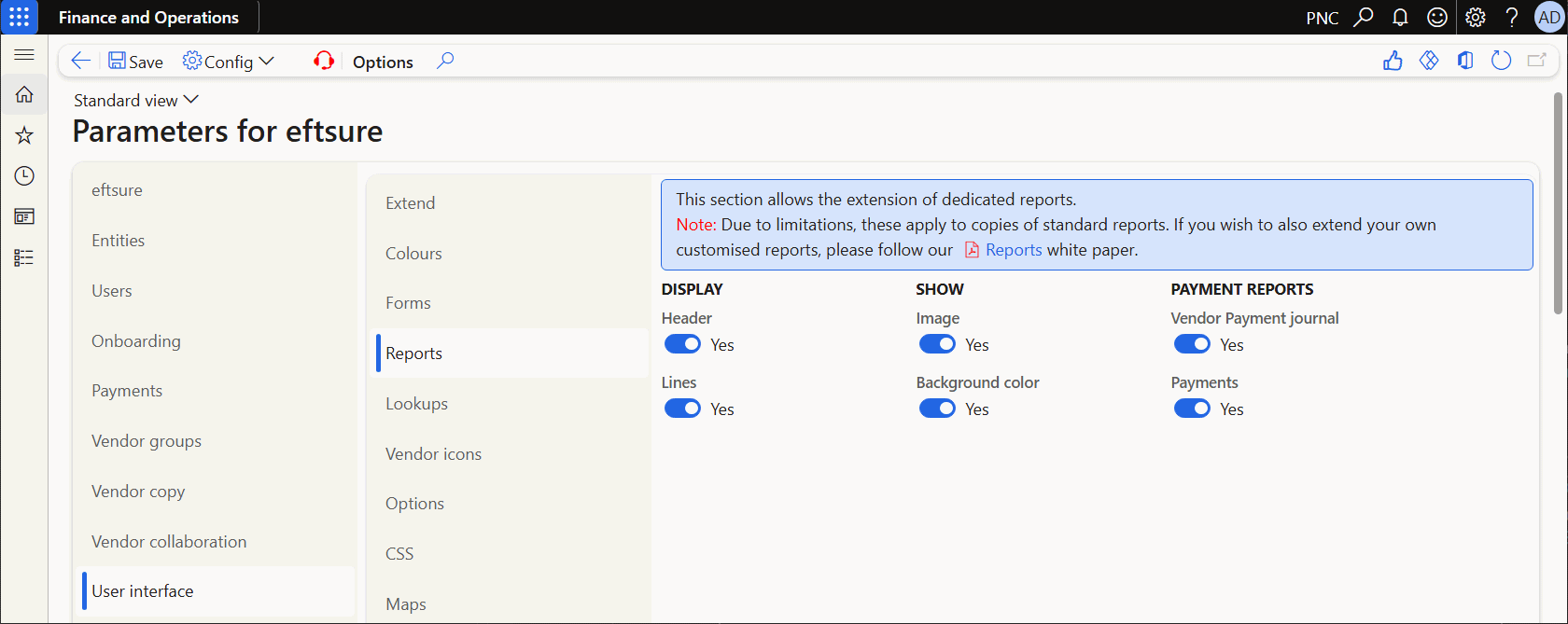Viewport: 1568px width, 624px height.
Task: Expand the navigation pane hamburger icon
Action: 24,55
